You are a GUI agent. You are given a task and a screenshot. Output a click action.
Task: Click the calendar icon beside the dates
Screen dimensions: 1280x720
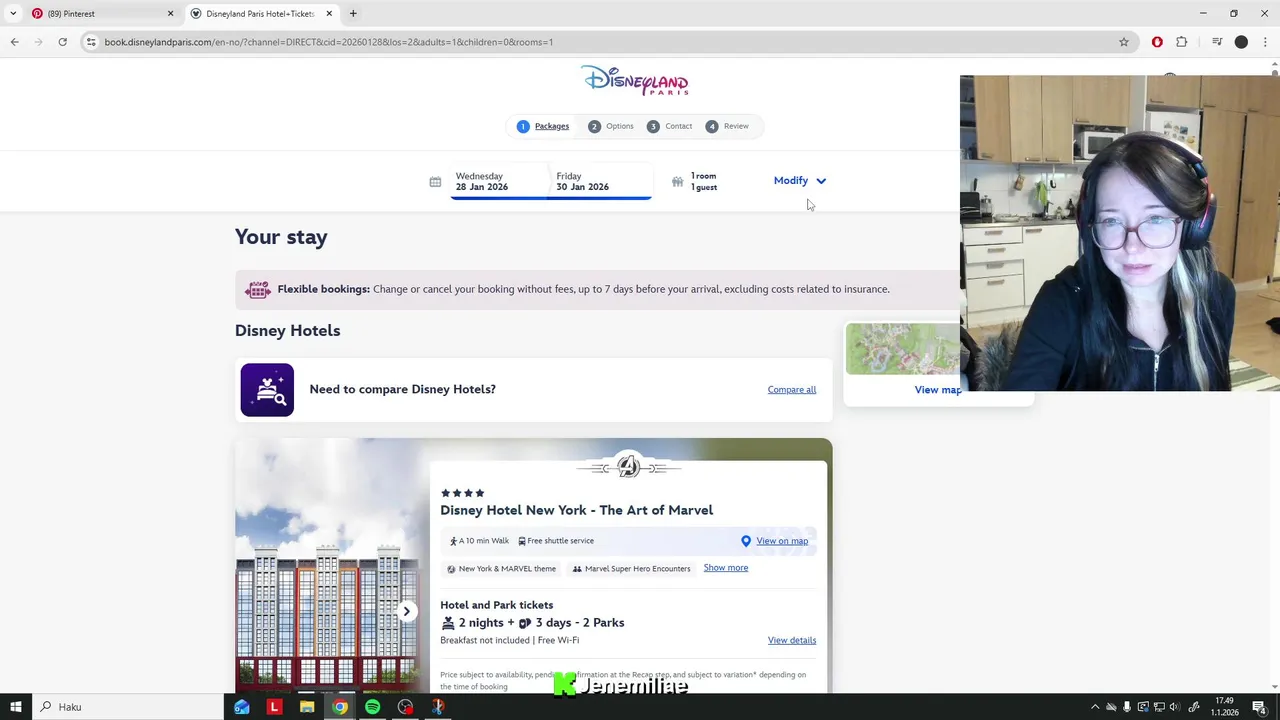point(435,182)
